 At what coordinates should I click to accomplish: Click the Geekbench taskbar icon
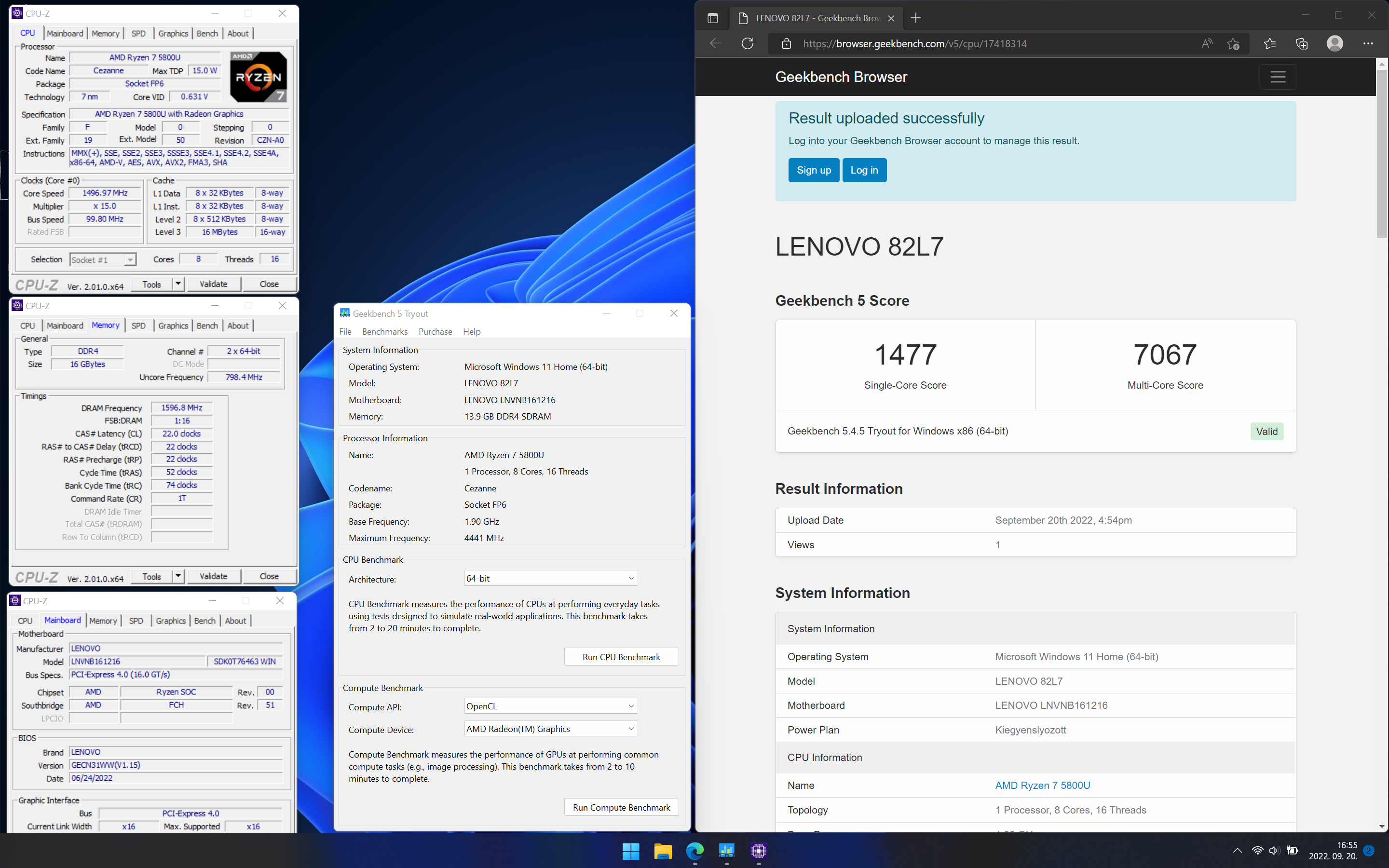pyautogui.click(x=727, y=851)
